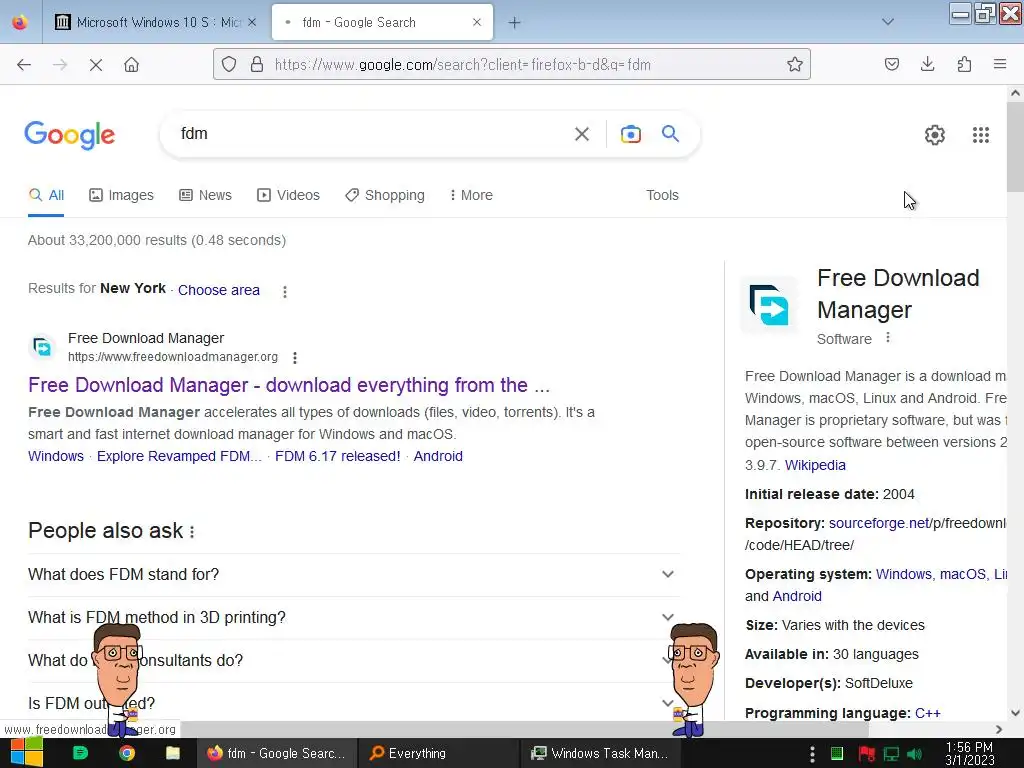Close the Microsoft Windows 10 S tab
The height and width of the screenshot is (768, 1024).
252,22
